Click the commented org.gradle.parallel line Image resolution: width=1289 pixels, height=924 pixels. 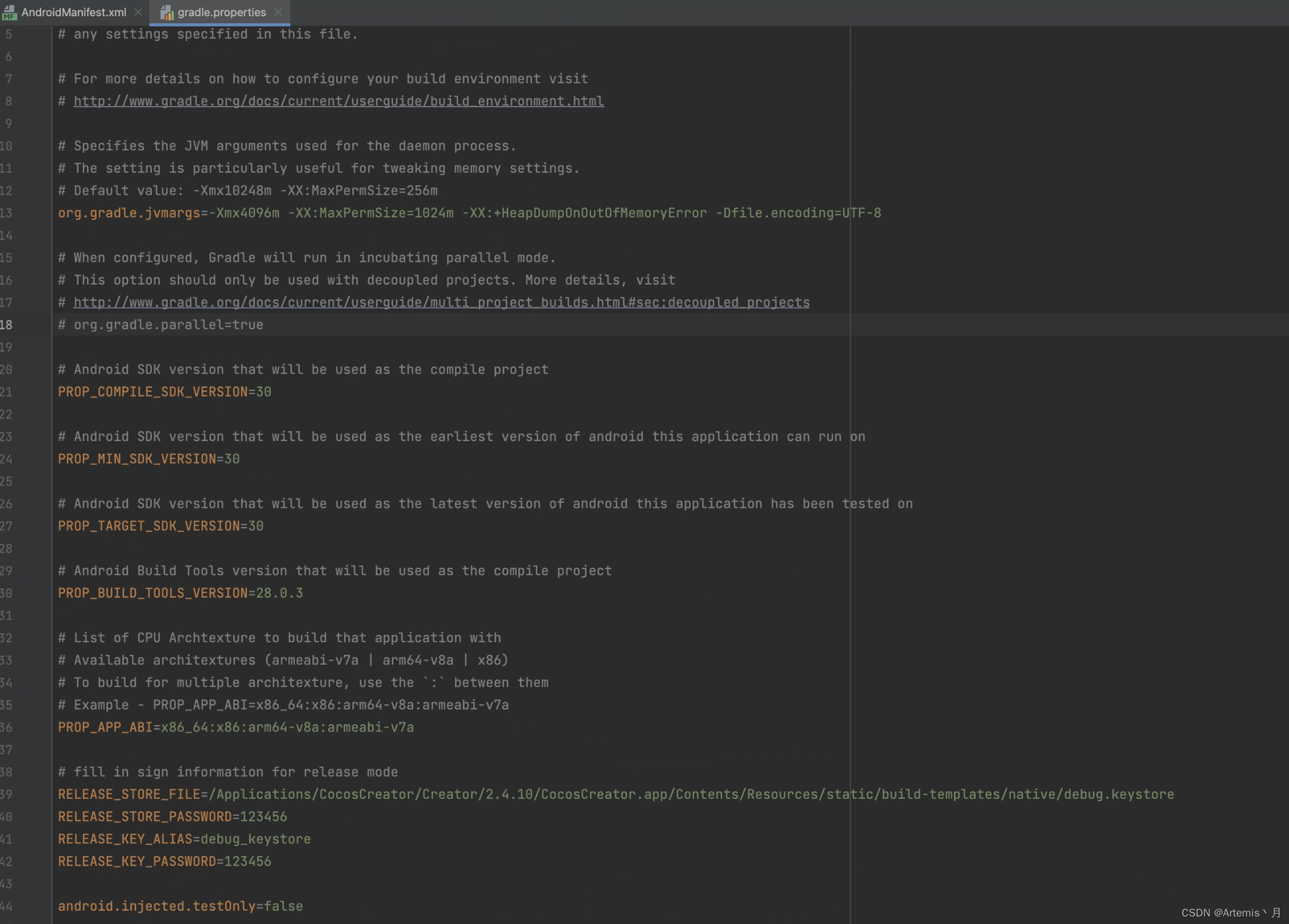click(160, 325)
